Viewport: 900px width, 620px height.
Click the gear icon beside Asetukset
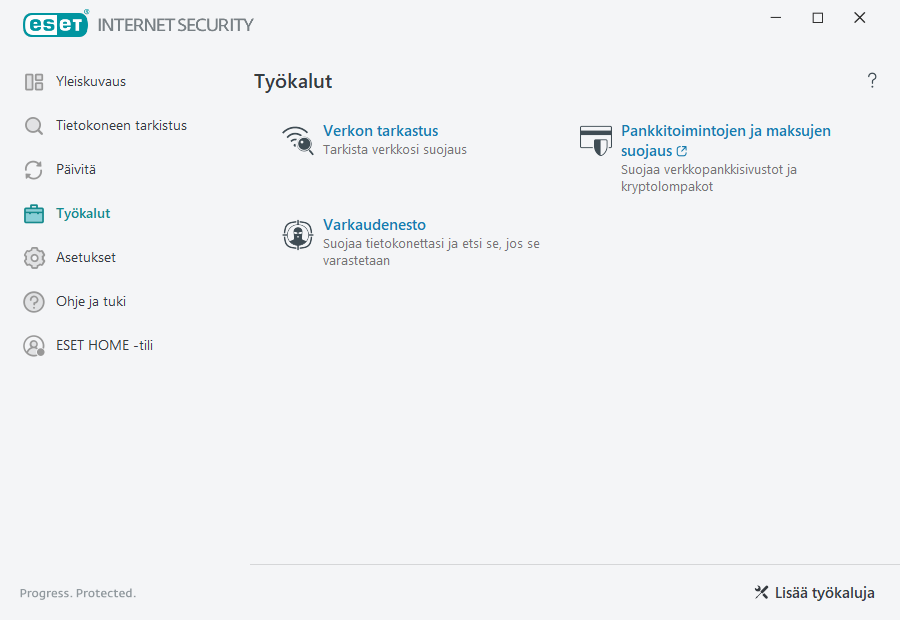pos(34,258)
